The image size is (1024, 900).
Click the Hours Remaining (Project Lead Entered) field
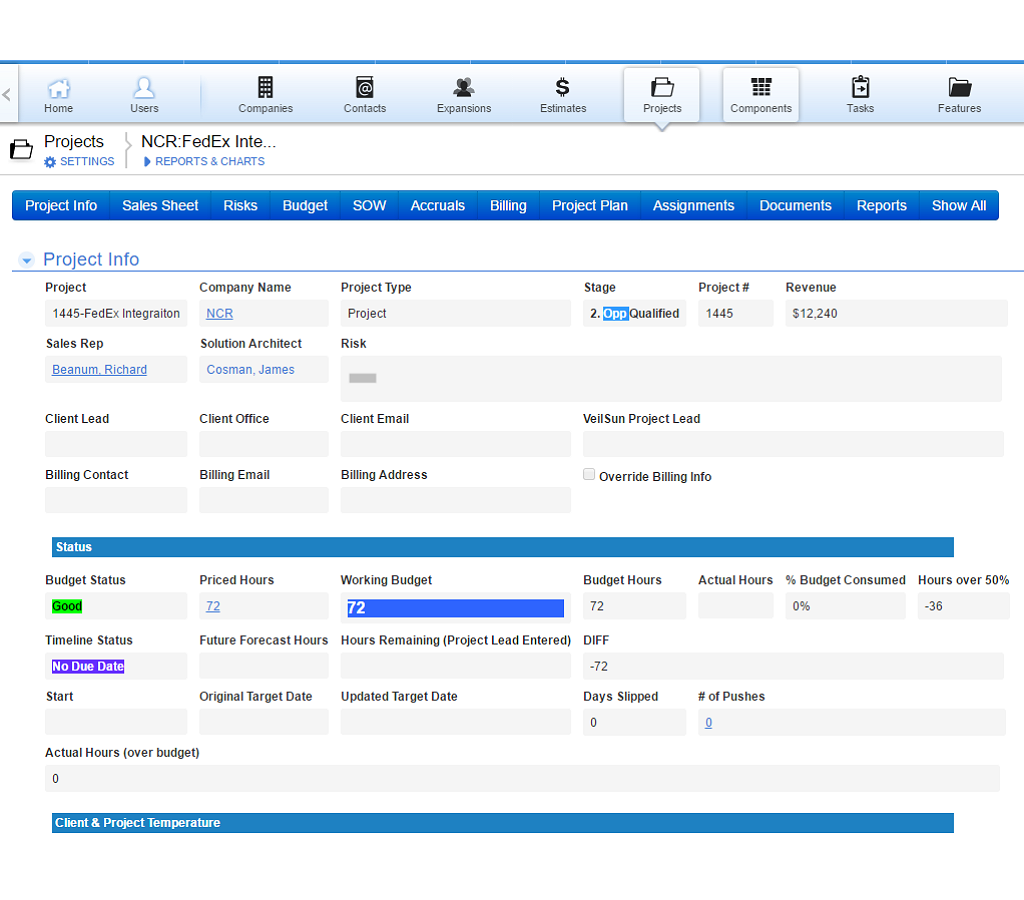pyautogui.click(x=456, y=666)
